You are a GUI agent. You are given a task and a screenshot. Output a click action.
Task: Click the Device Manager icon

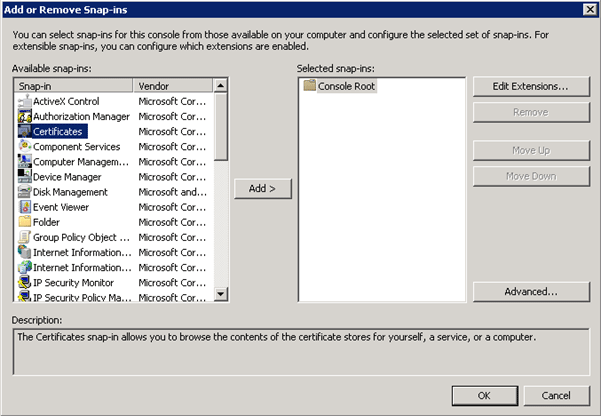25,177
